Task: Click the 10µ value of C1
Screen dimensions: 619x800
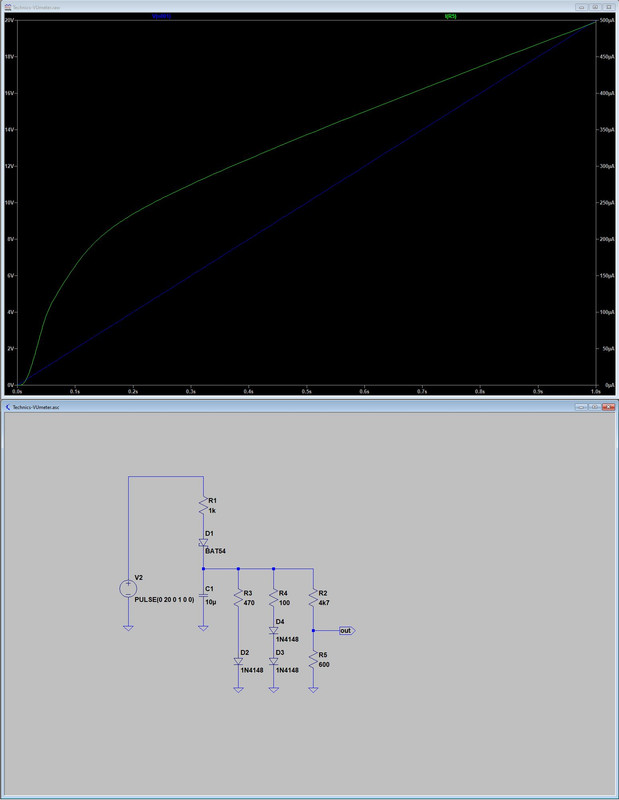Action: point(211,602)
